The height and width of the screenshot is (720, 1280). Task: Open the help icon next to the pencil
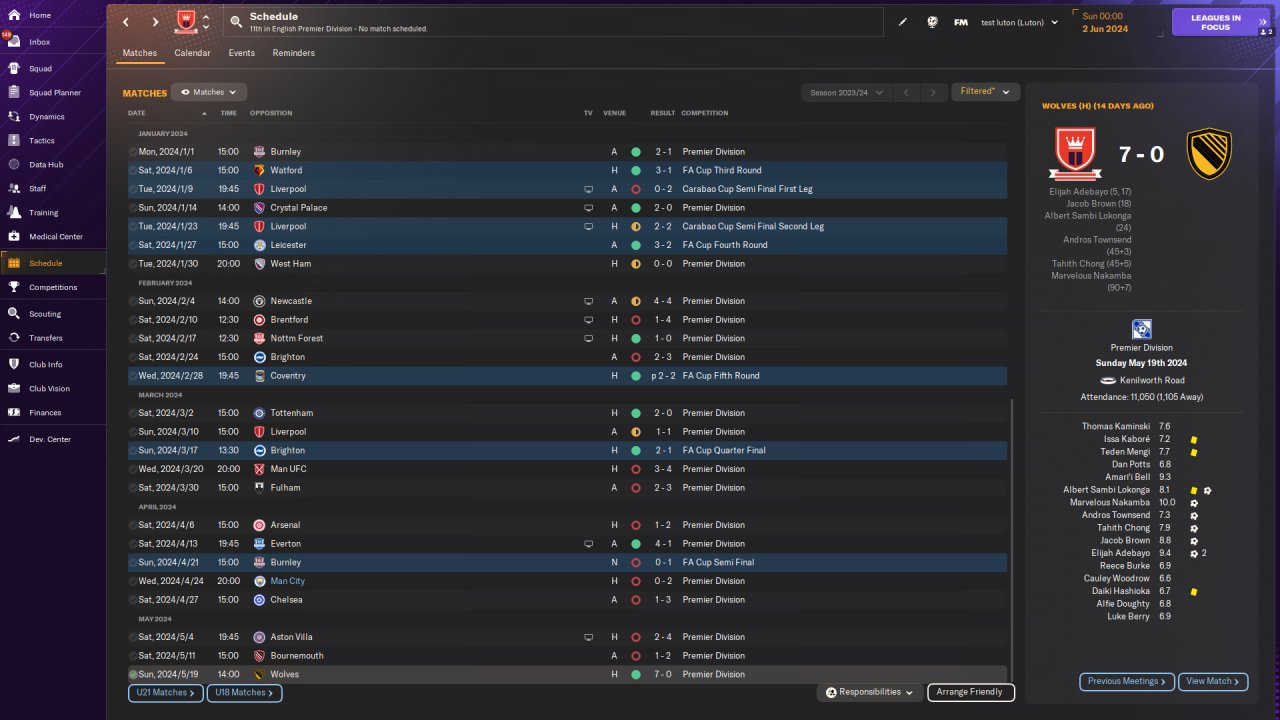click(932, 22)
